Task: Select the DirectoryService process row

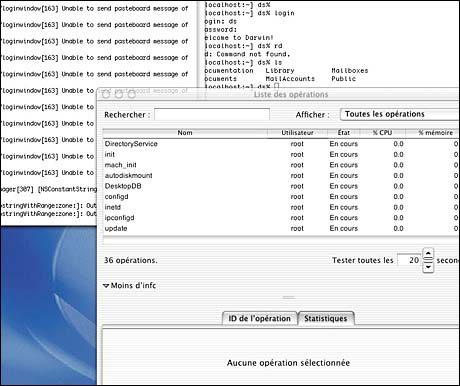Action: click(281, 144)
